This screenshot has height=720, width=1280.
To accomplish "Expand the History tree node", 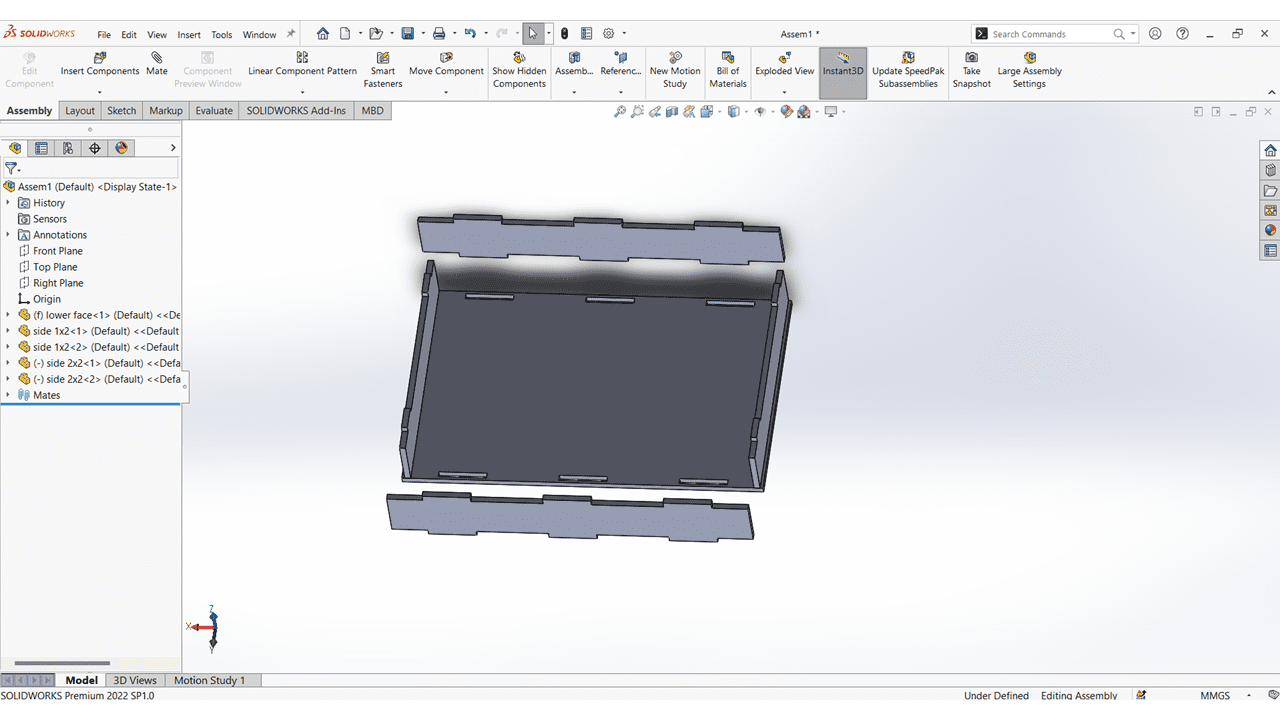I will click(x=8, y=202).
